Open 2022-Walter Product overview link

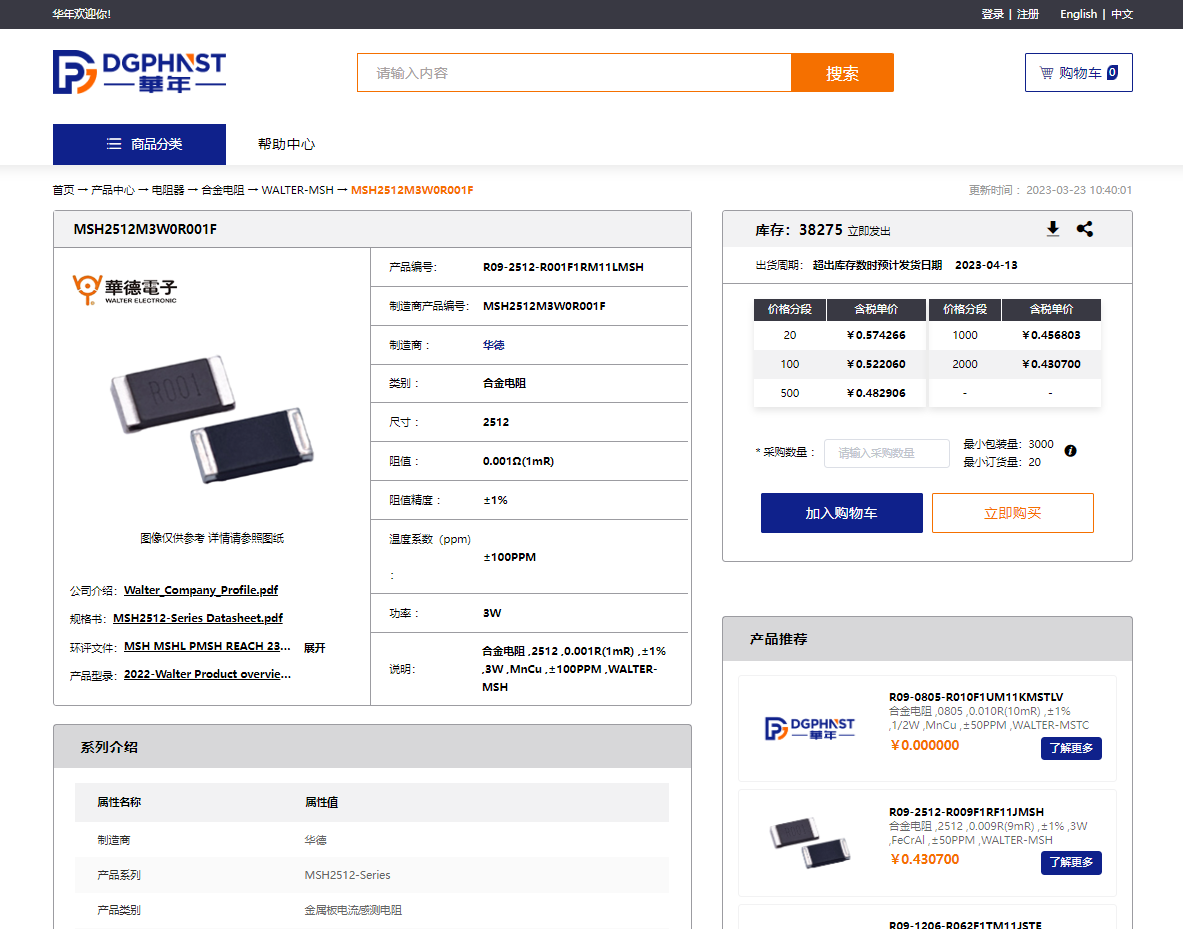click(207, 674)
